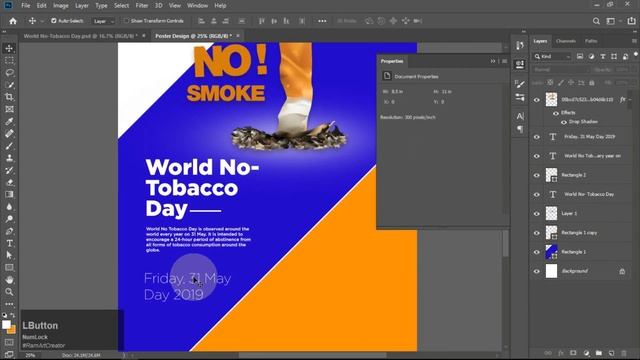Toggle the Auto-Select checkbox
Screen dimensions: 640x360
click(x=53, y=21)
